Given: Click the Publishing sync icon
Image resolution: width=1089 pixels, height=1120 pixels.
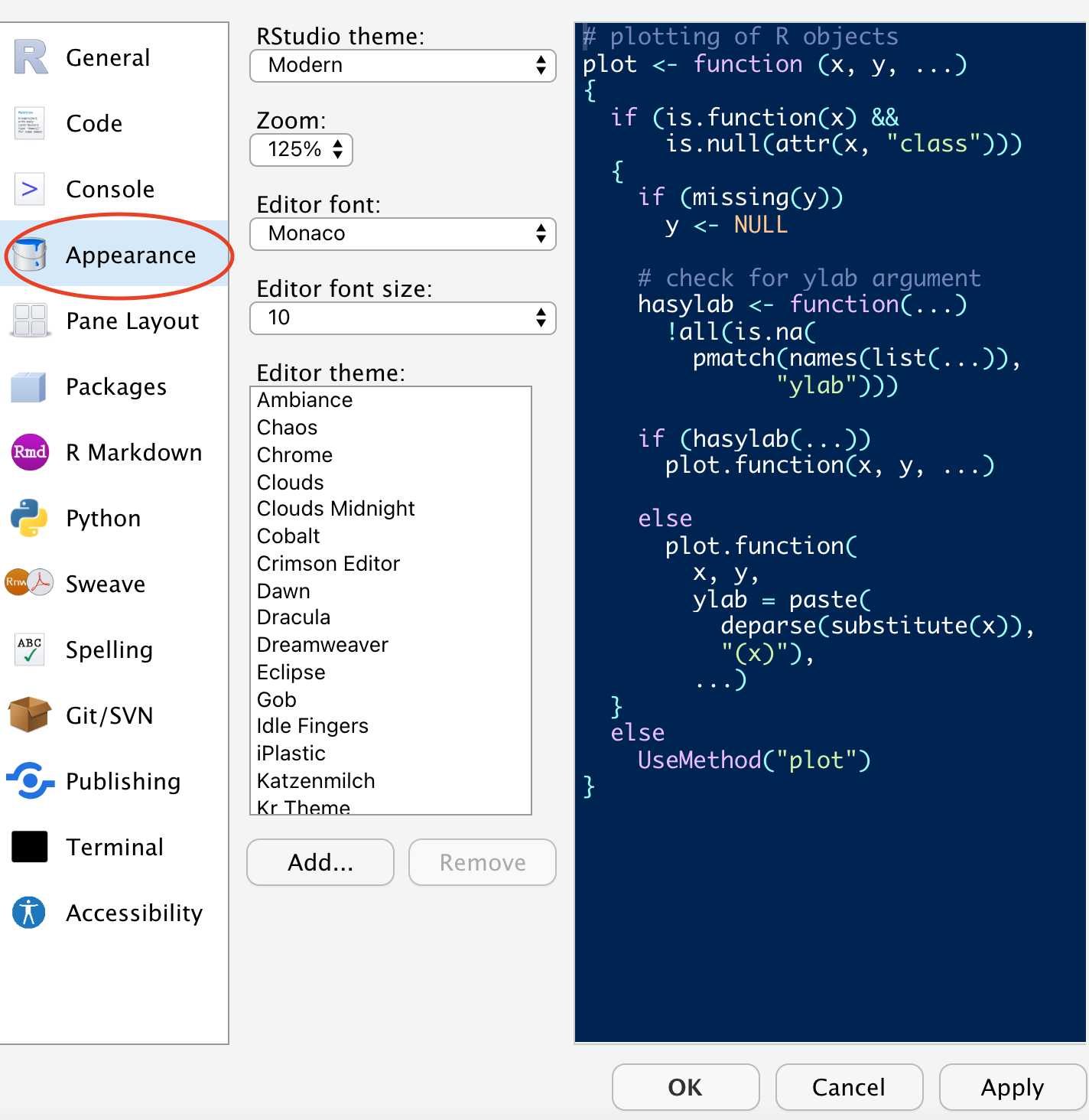Looking at the screenshot, I should (x=30, y=781).
